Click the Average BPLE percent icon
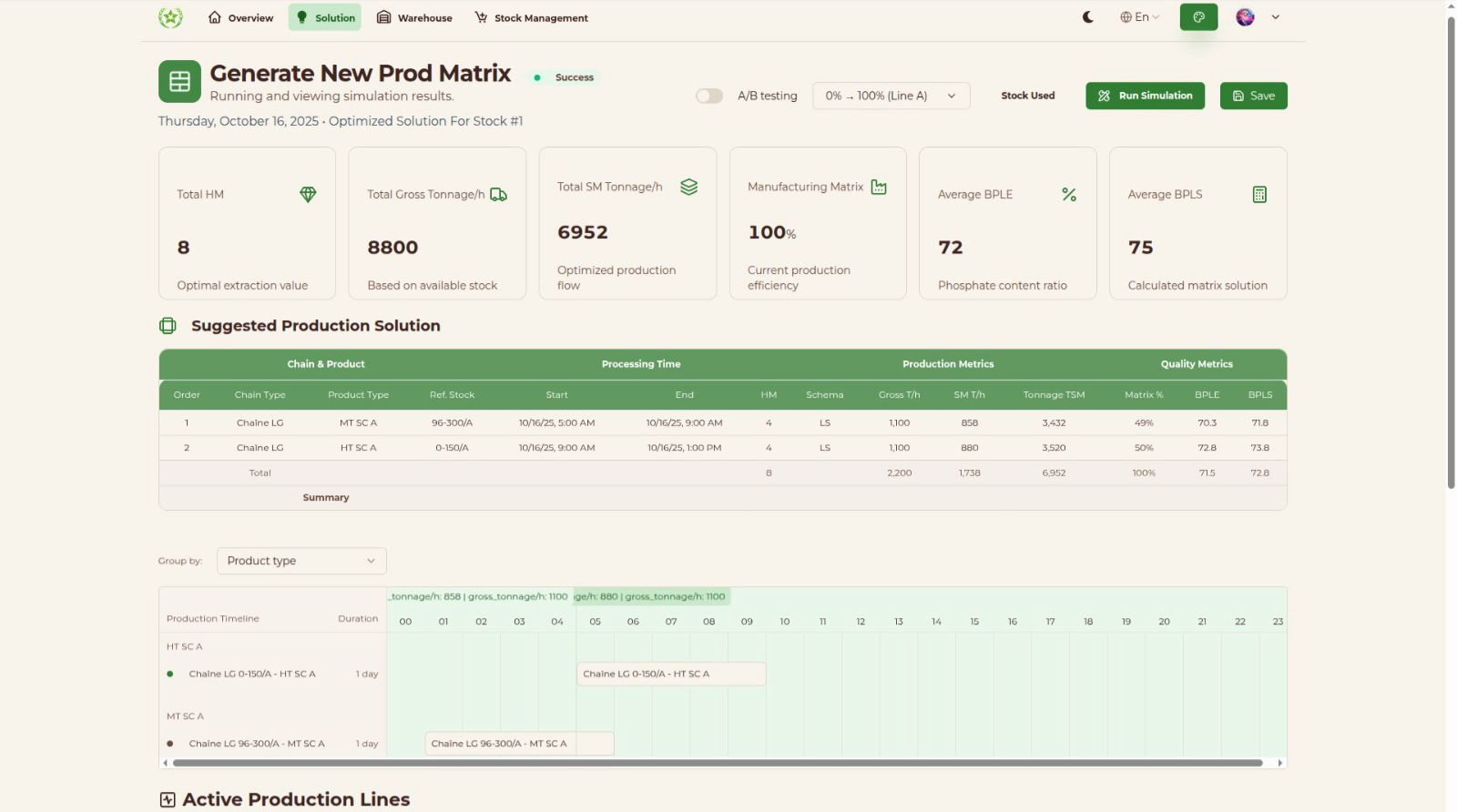 click(1069, 194)
